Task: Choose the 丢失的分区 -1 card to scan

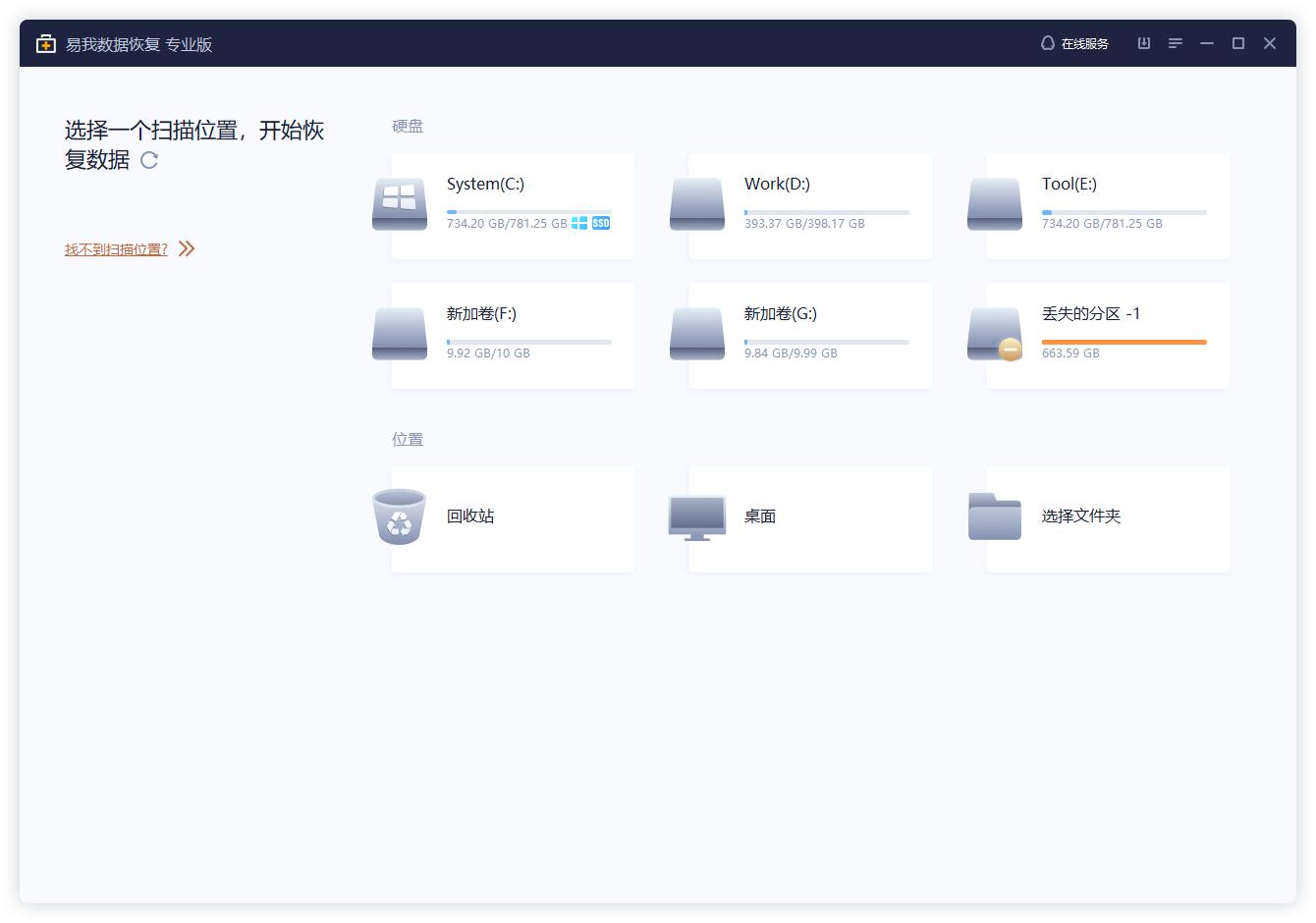Action: tap(1108, 334)
